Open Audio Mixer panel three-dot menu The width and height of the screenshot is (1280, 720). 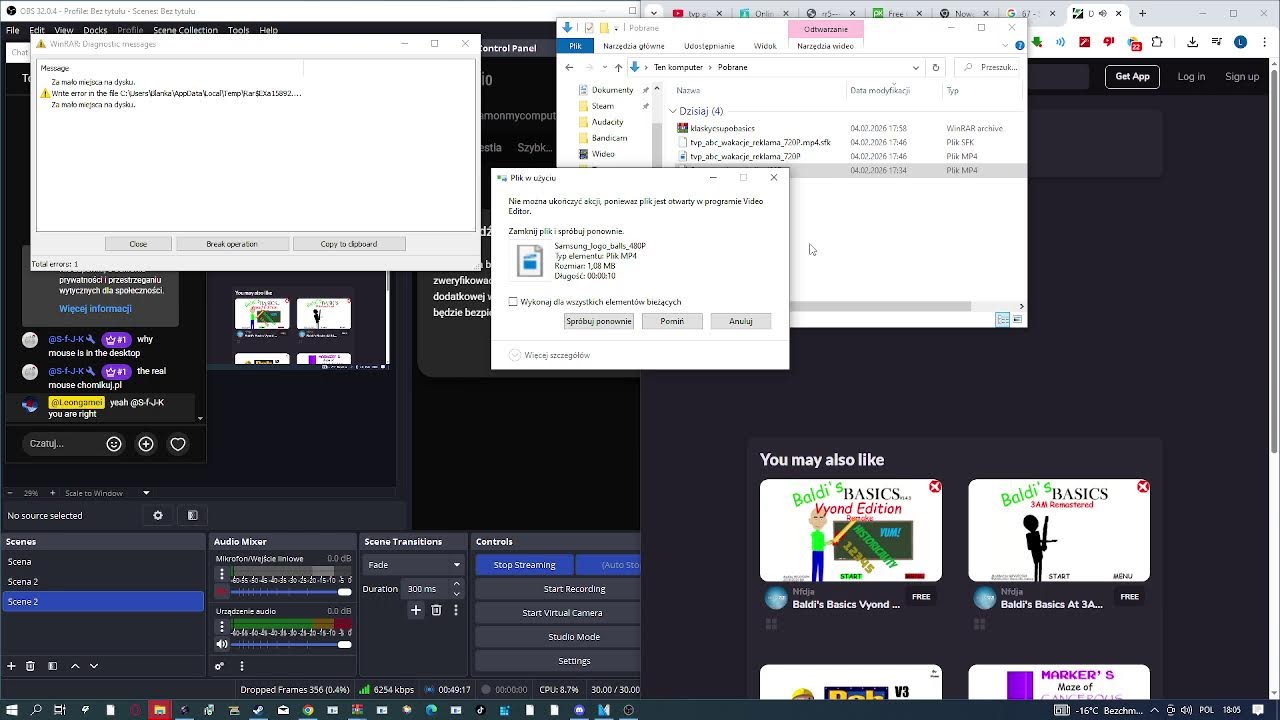point(241,666)
